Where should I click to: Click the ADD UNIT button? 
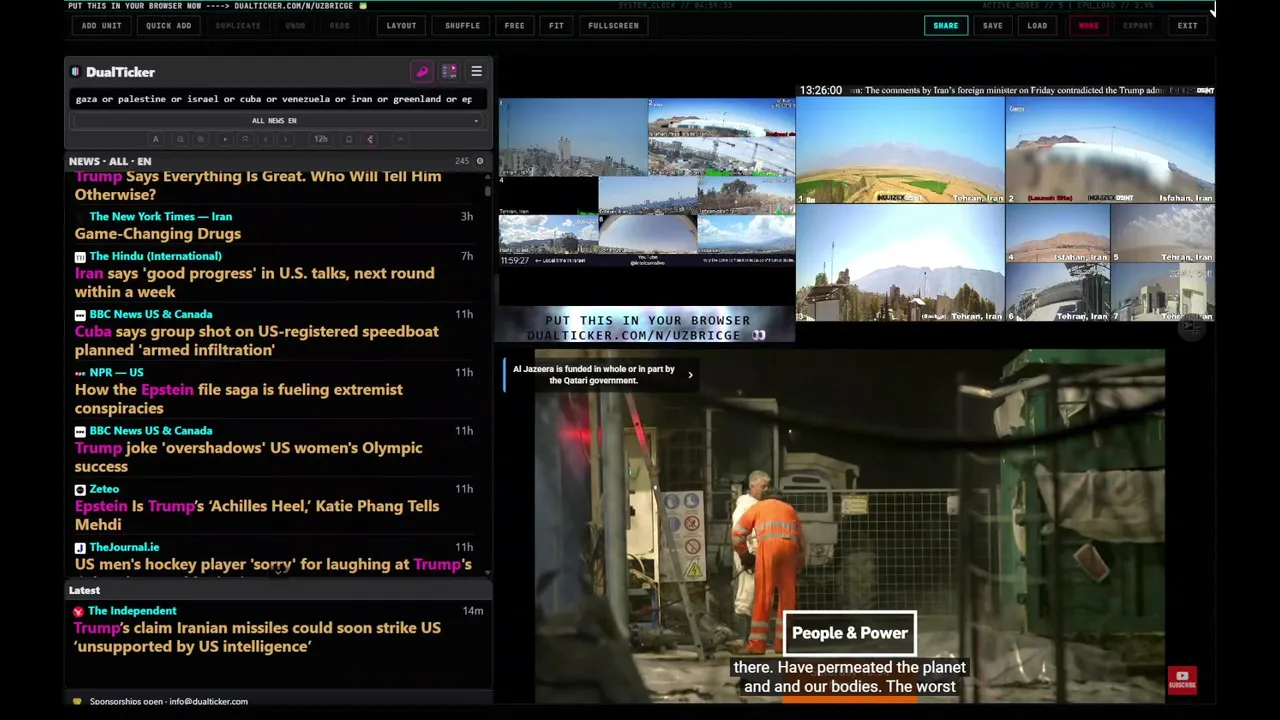click(x=101, y=25)
